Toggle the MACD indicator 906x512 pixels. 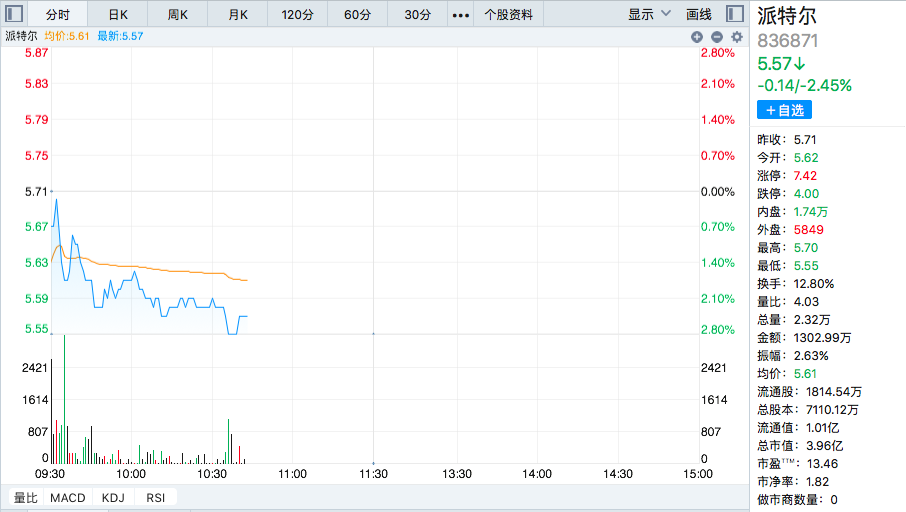point(68,497)
